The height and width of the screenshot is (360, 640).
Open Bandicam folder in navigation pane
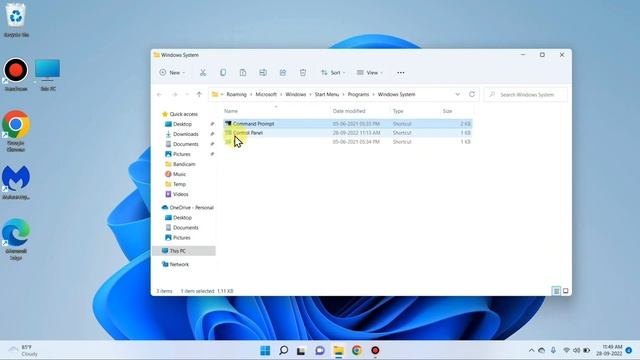click(x=180, y=164)
